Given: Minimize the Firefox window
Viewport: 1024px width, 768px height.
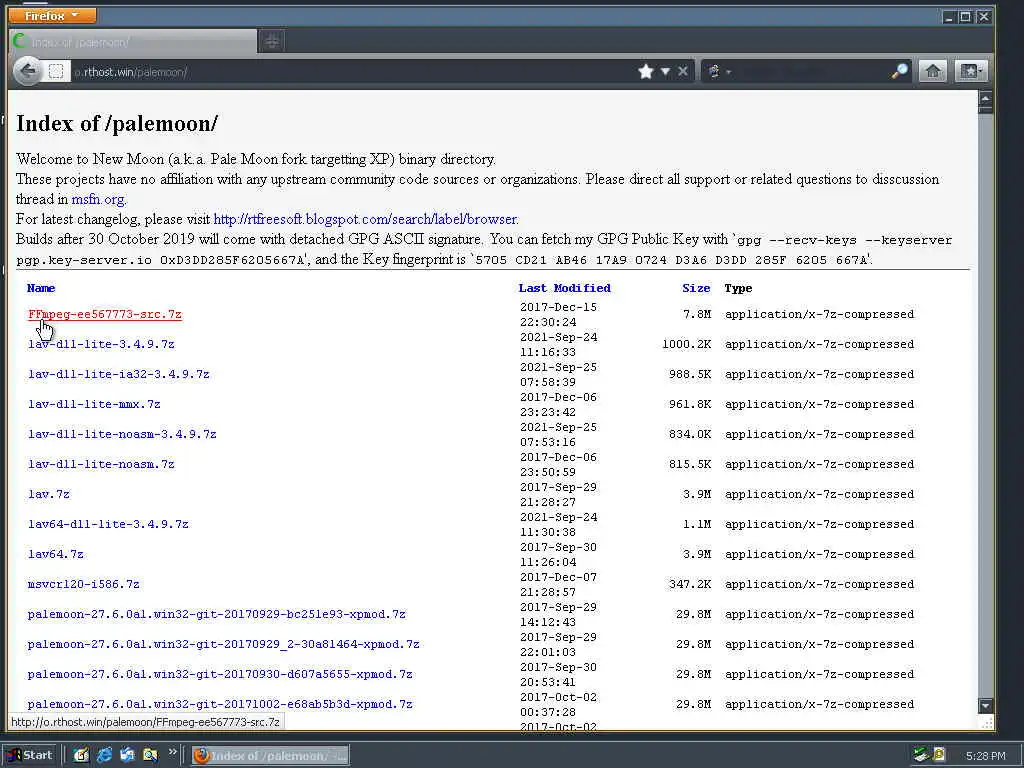Looking at the screenshot, I should click(949, 16).
